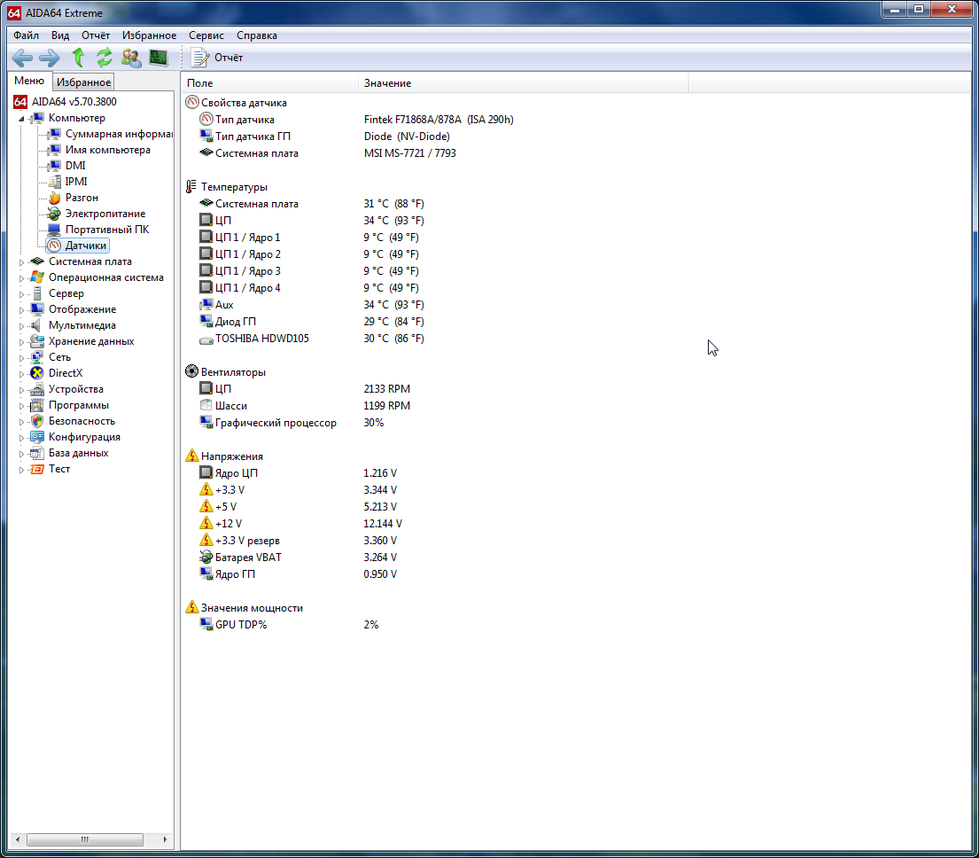Open the Файл menu
This screenshot has height=858, width=979.
[26, 36]
